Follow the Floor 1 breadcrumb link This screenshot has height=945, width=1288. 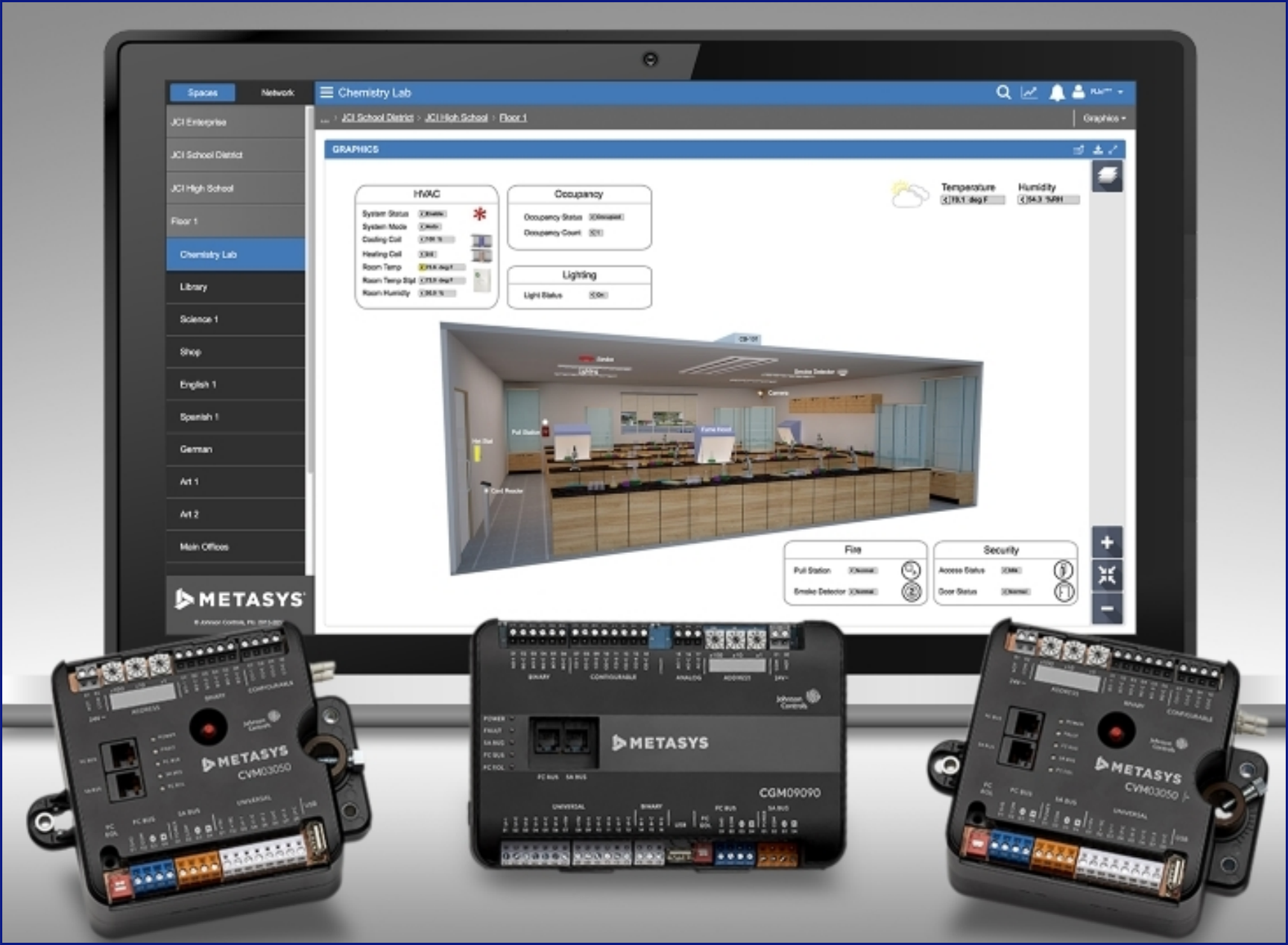click(x=513, y=118)
